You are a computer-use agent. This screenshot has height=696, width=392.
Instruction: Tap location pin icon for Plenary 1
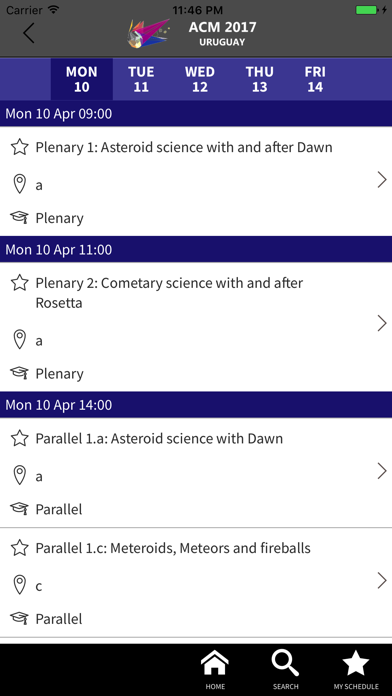point(19,184)
